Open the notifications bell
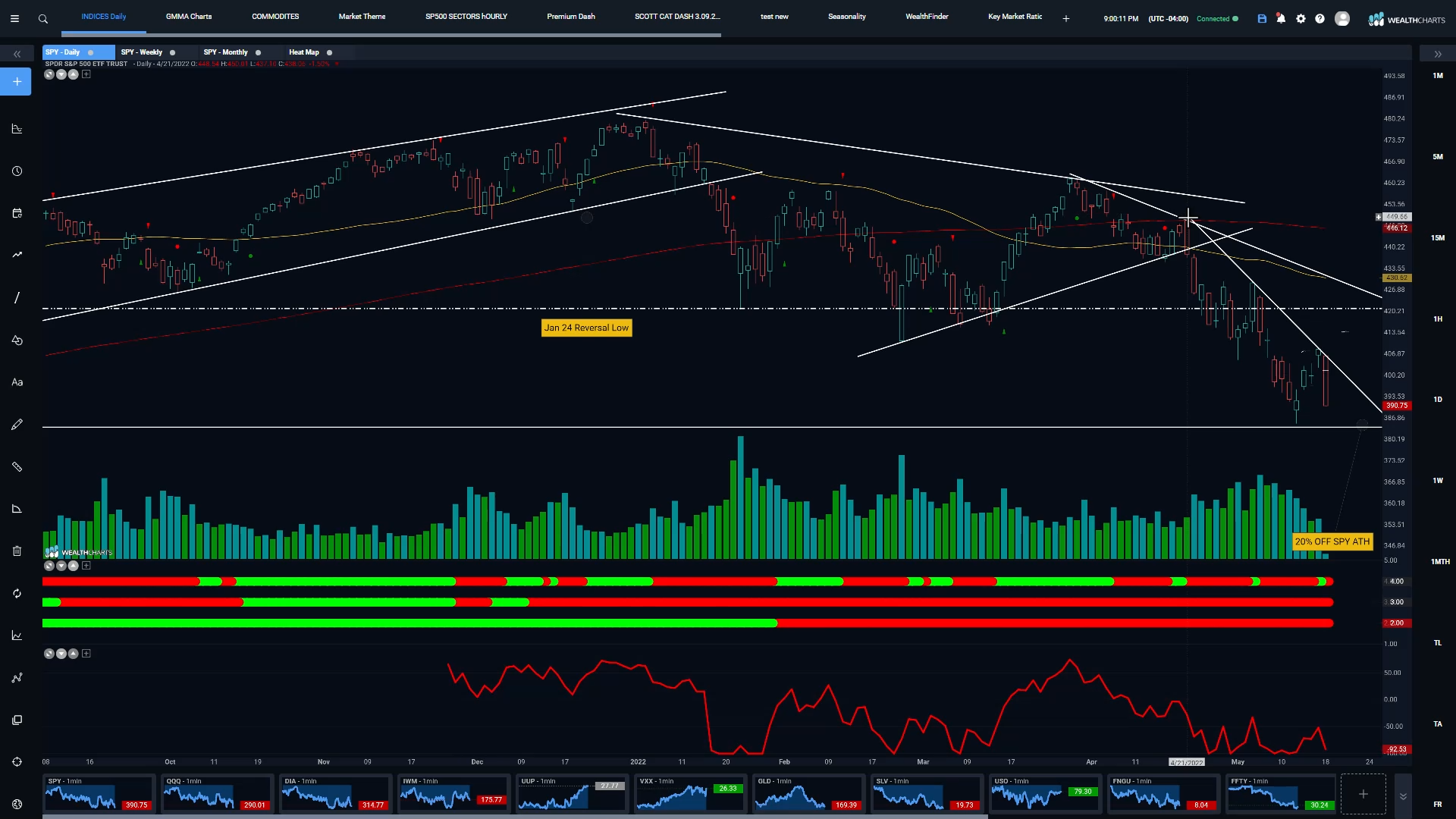 click(1281, 18)
